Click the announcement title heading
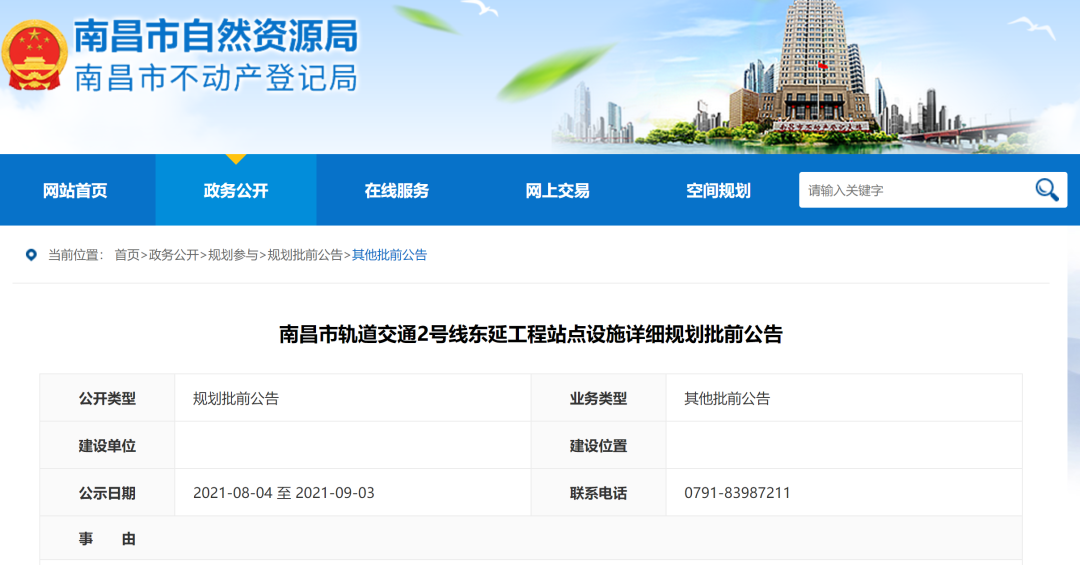The height and width of the screenshot is (565, 1080). point(531,334)
